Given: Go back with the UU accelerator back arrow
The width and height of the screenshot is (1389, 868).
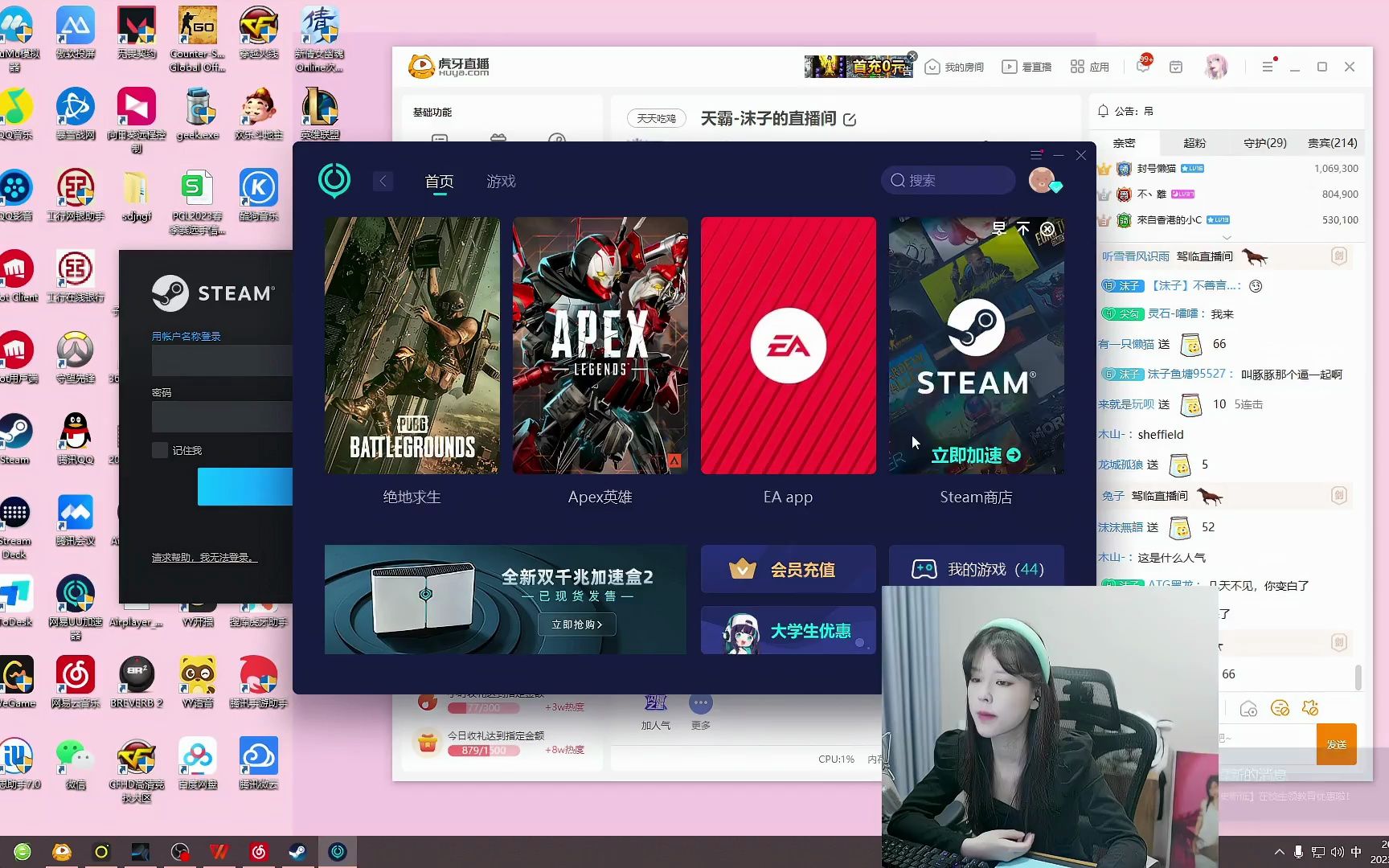Looking at the screenshot, I should 383,181.
